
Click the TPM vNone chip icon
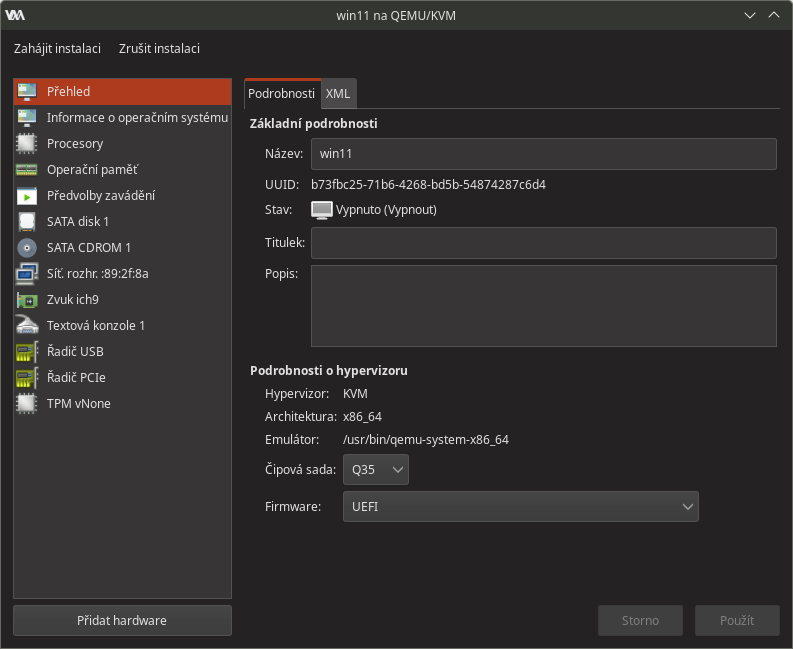(x=27, y=404)
